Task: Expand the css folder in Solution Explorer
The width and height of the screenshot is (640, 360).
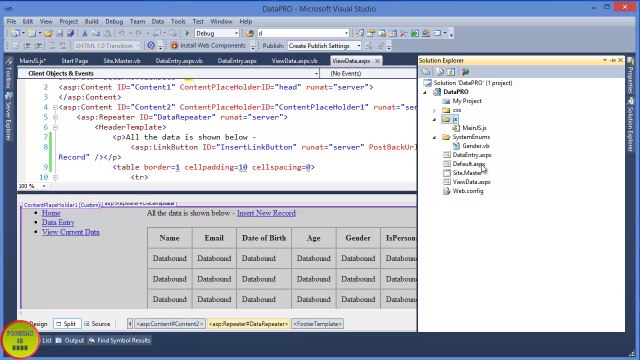Action: click(x=435, y=110)
